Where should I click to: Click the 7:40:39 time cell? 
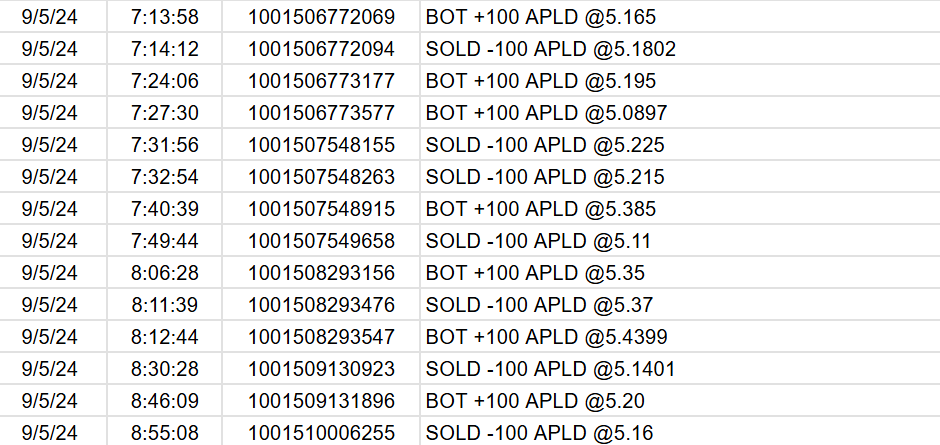click(165, 209)
